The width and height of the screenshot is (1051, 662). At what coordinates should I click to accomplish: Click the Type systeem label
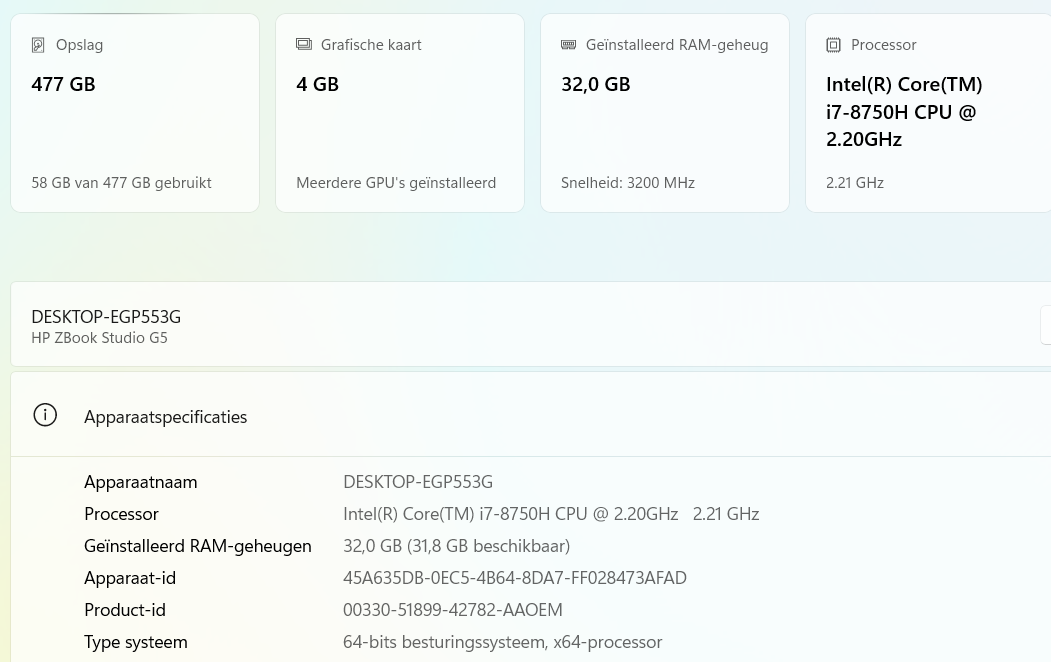[x=136, y=642]
